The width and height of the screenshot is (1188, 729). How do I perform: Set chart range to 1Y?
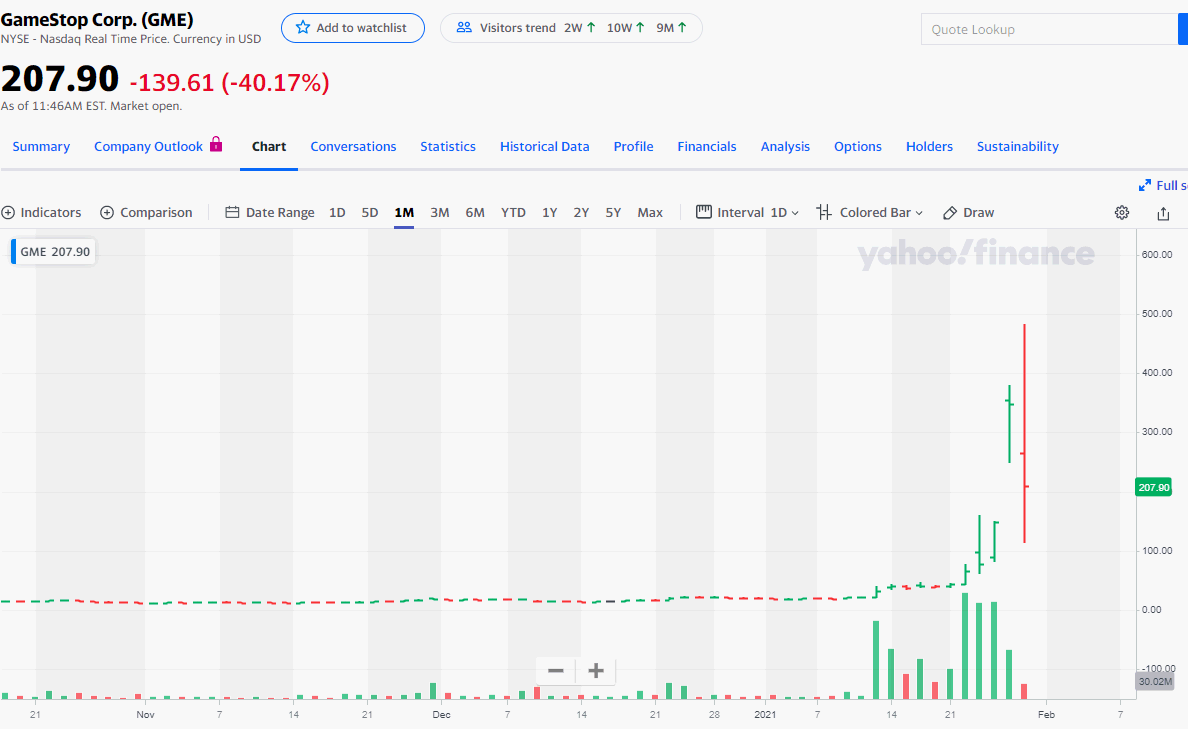point(549,213)
